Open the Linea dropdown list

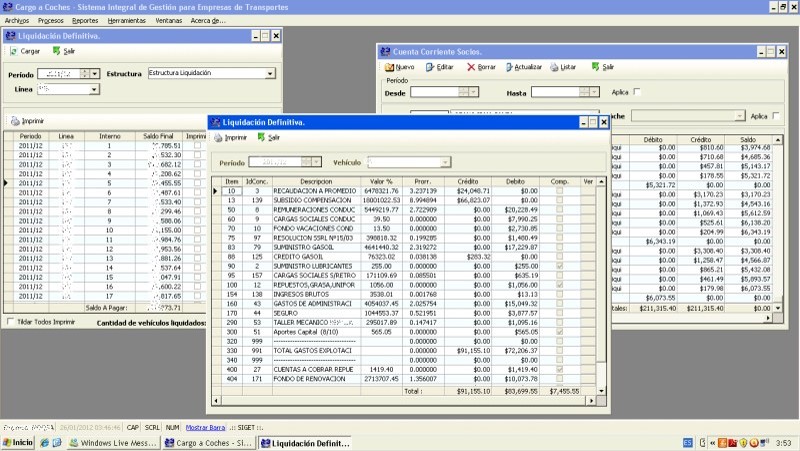[x=95, y=89]
